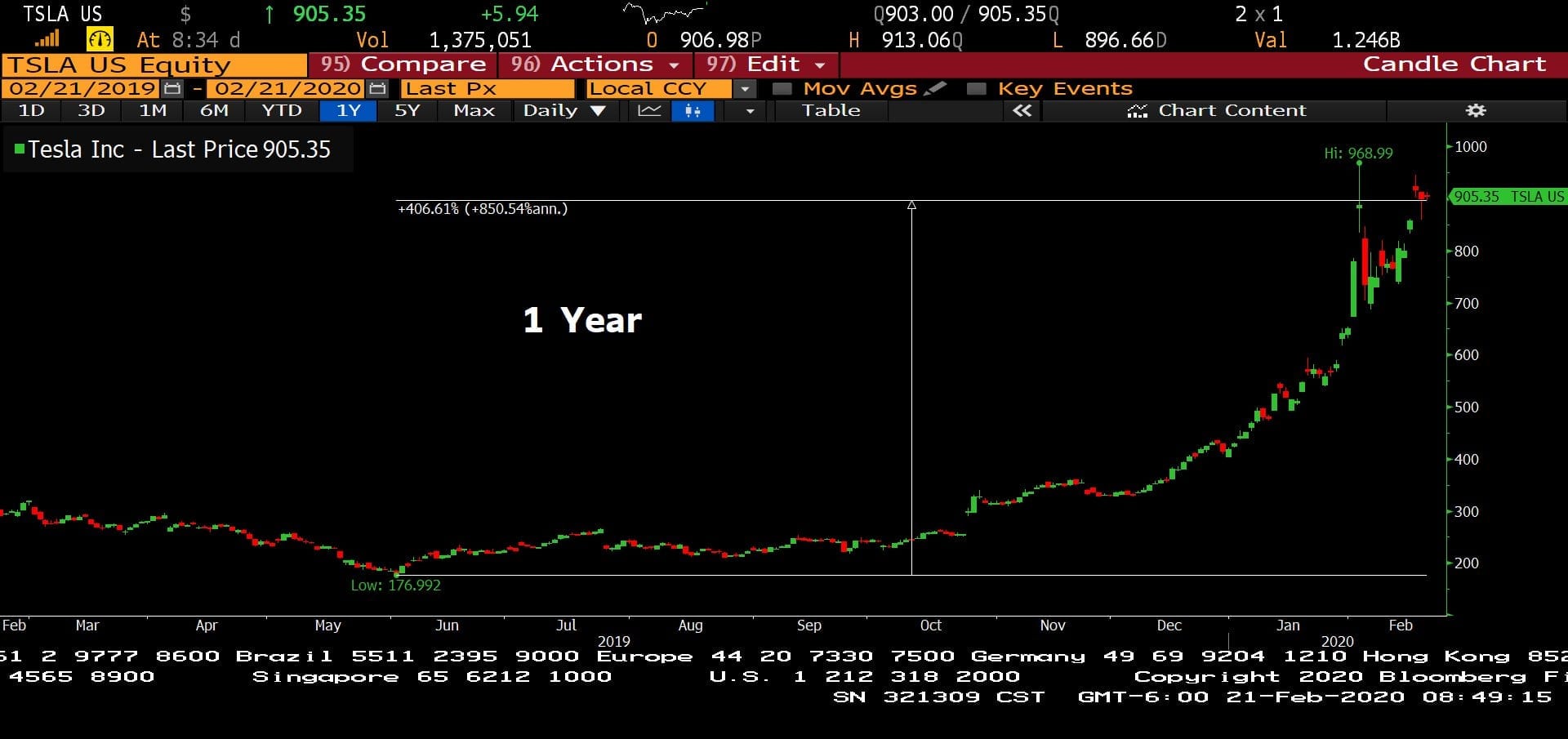
Task: Click the Candle Chart title
Action: [x=1454, y=65]
